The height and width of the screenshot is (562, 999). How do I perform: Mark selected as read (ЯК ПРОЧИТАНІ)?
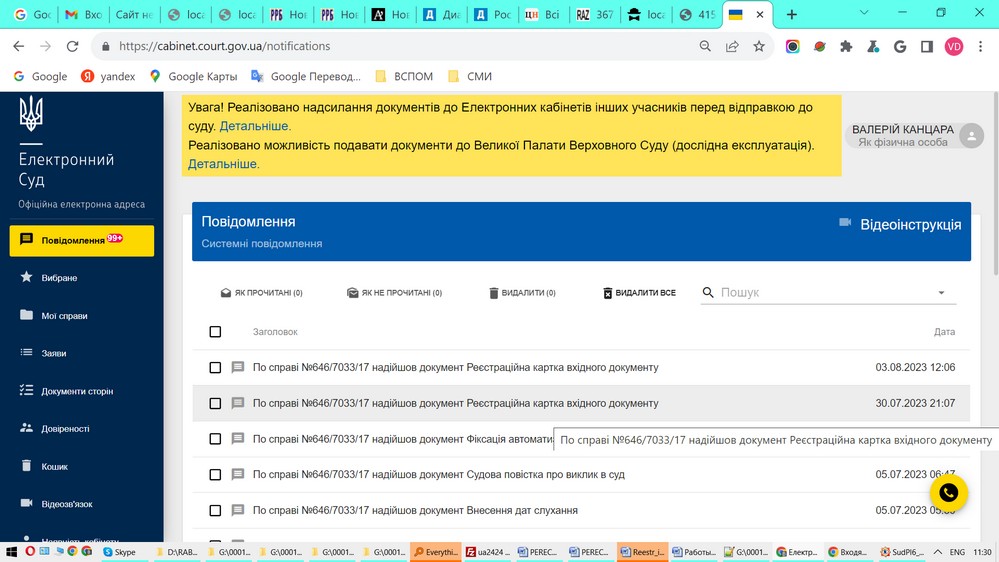point(262,292)
